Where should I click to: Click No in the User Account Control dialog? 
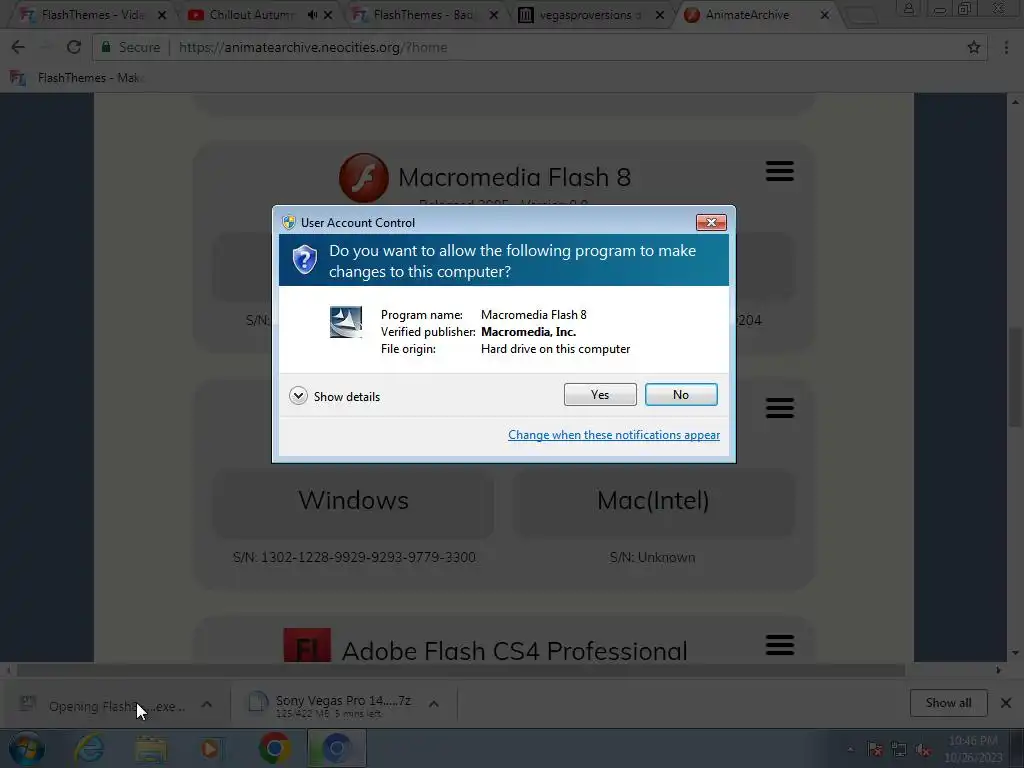pos(680,394)
